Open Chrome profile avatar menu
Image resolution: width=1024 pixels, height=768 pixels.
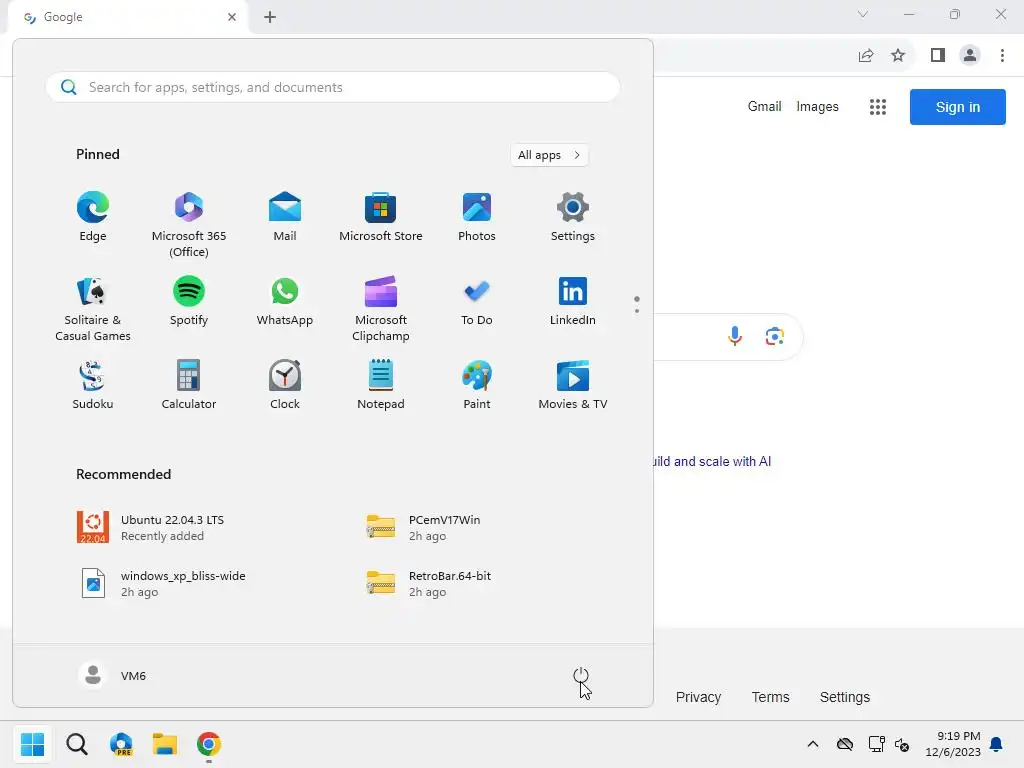pos(970,56)
